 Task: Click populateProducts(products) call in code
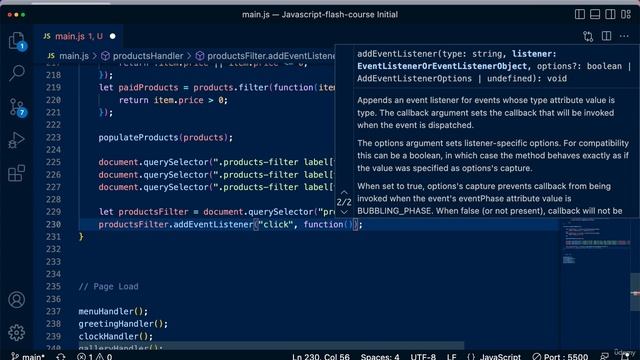165,138
